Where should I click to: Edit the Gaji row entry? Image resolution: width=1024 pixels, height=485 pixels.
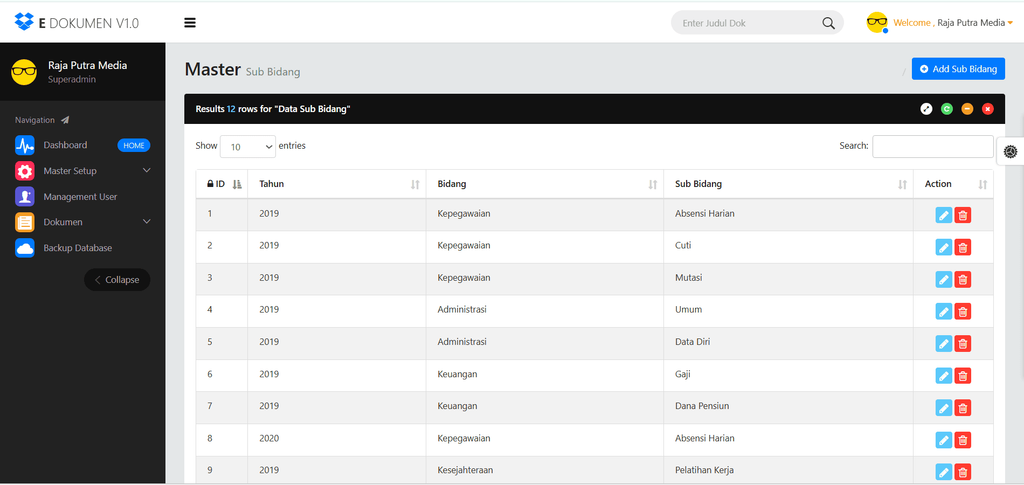[944, 375]
